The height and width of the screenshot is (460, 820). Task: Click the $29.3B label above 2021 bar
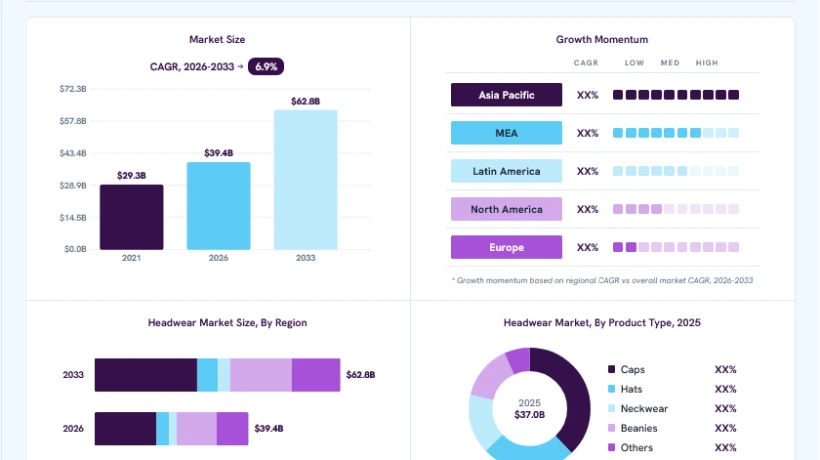click(x=131, y=176)
